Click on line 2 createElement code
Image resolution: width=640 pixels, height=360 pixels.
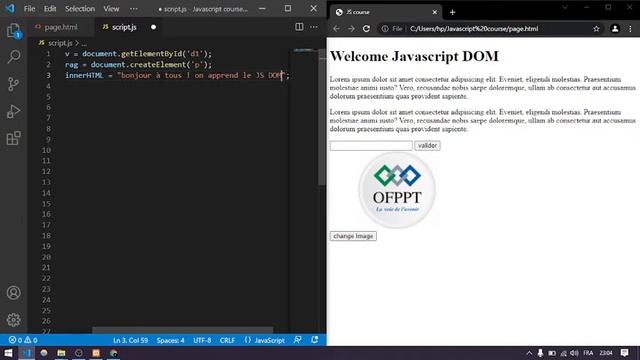tap(138, 64)
